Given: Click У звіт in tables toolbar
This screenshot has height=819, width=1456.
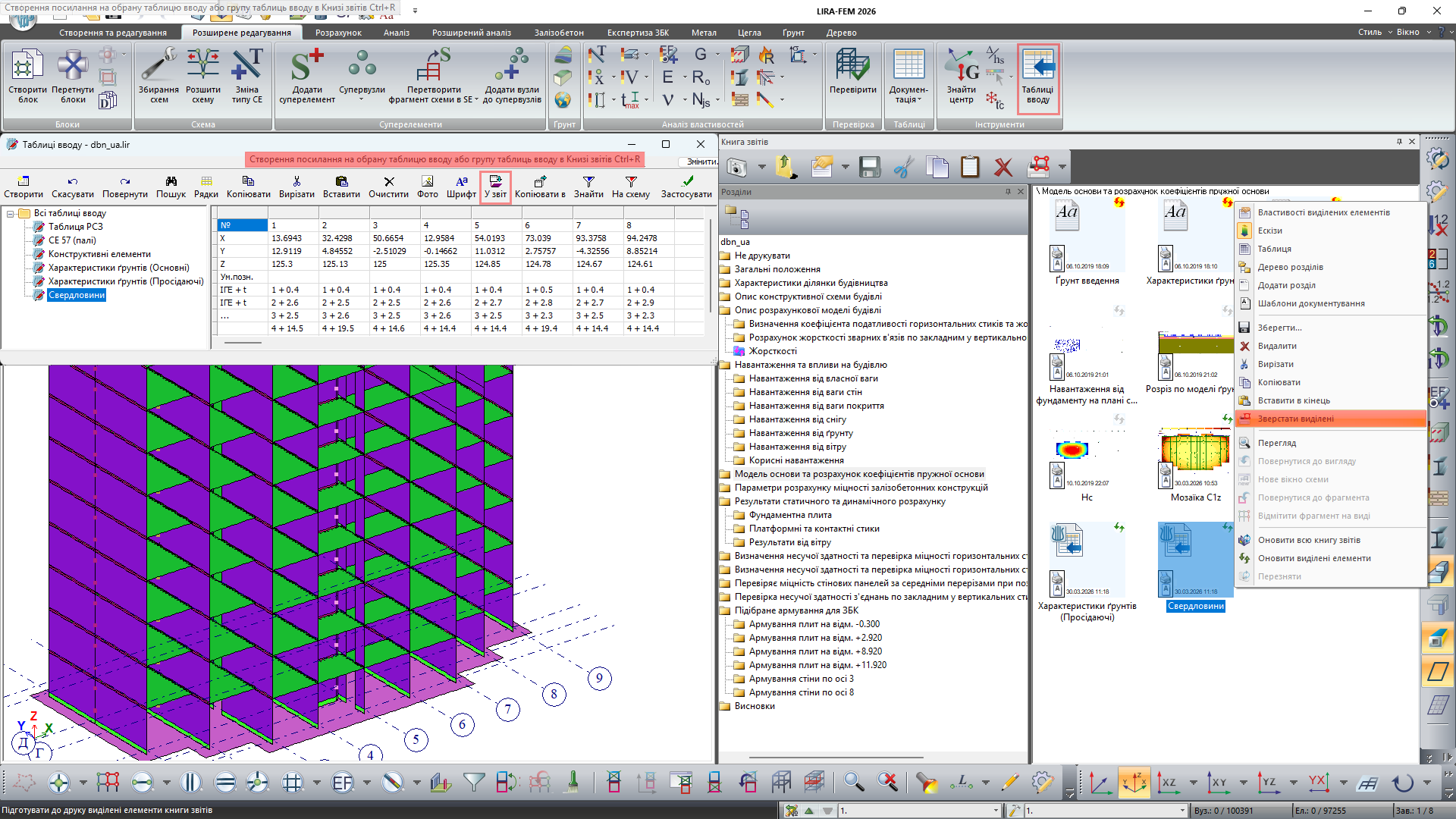Looking at the screenshot, I should click(495, 186).
